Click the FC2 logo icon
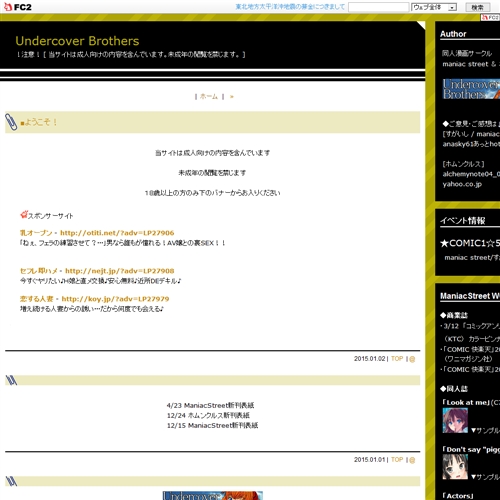500x500 pixels. (x=18, y=7)
